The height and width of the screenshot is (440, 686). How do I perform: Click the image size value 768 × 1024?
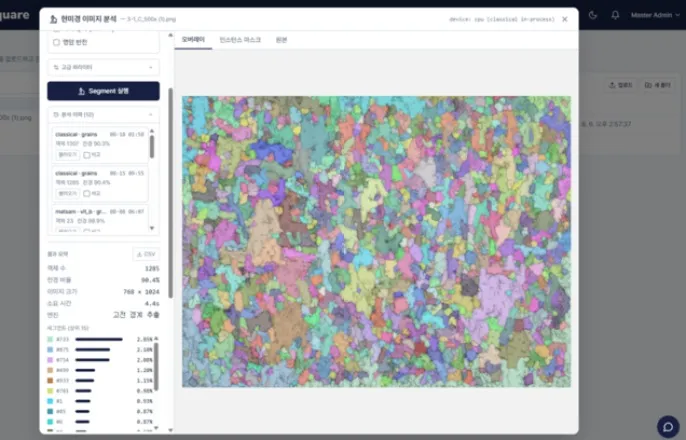[141, 292]
